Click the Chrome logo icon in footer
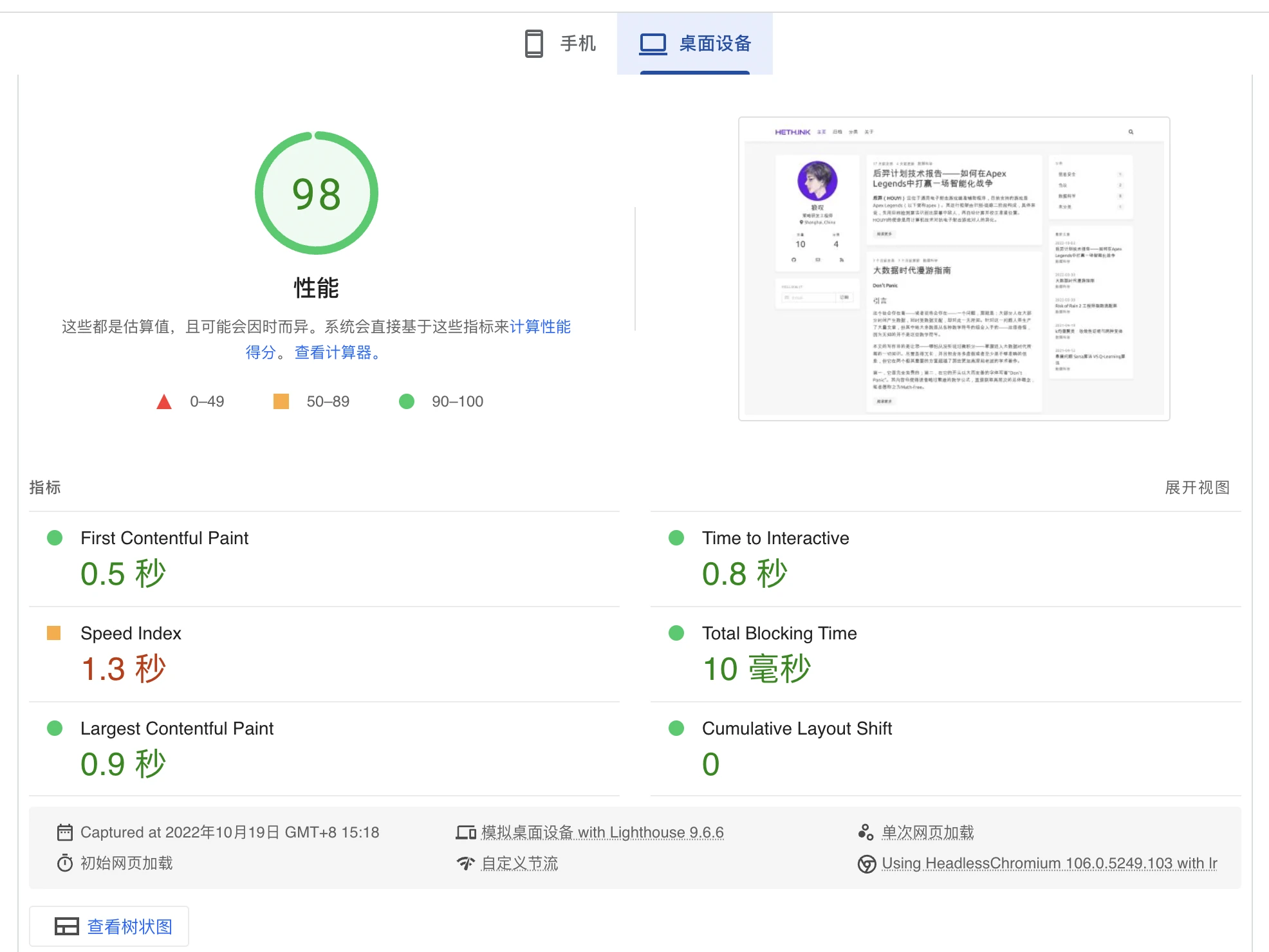 [866, 864]
